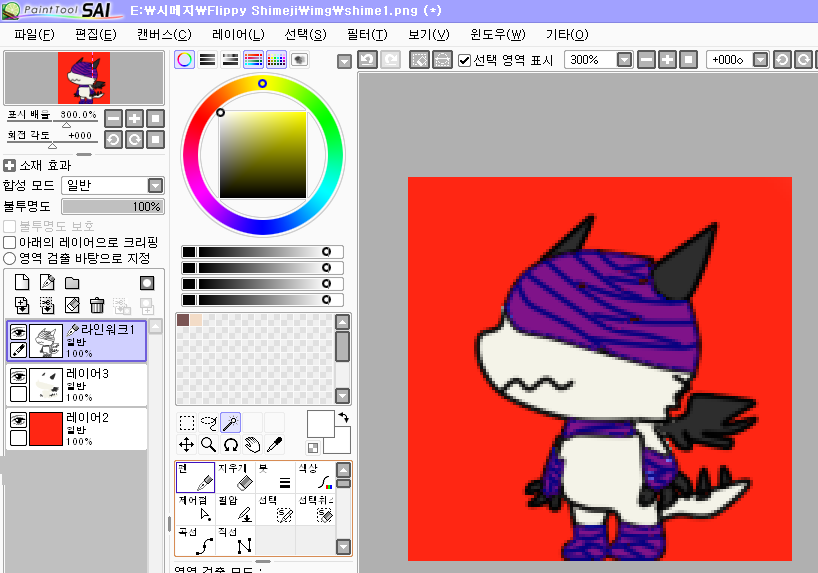Click the deselect selection toolbar icon
The height and width of the screenshot is (573, 818).
[x=419, y=60]
